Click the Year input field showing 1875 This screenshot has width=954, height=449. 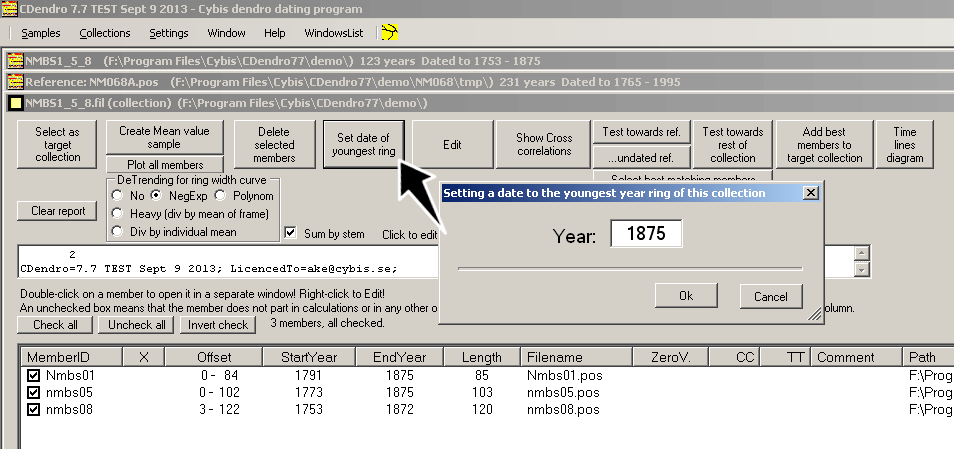646,234
